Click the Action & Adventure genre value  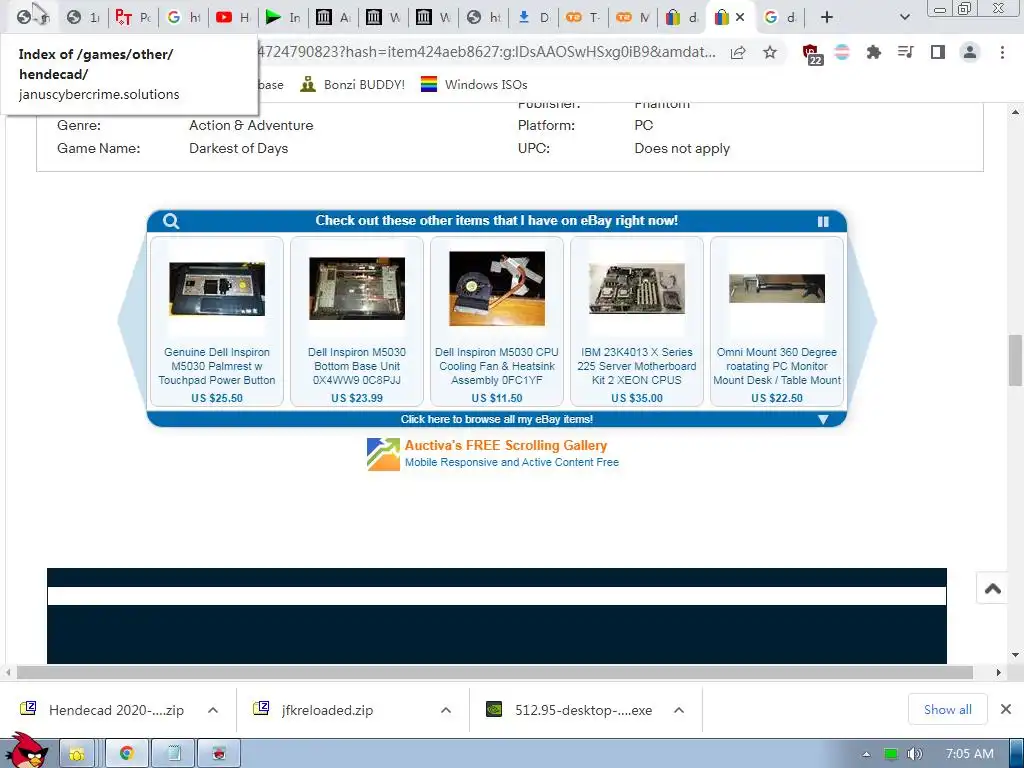(251, 125)
